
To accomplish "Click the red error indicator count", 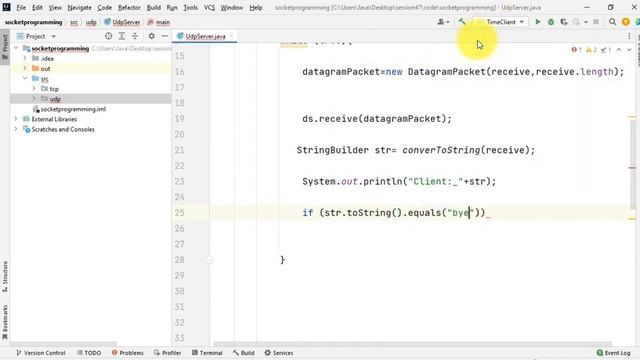I will click(576, 50).
